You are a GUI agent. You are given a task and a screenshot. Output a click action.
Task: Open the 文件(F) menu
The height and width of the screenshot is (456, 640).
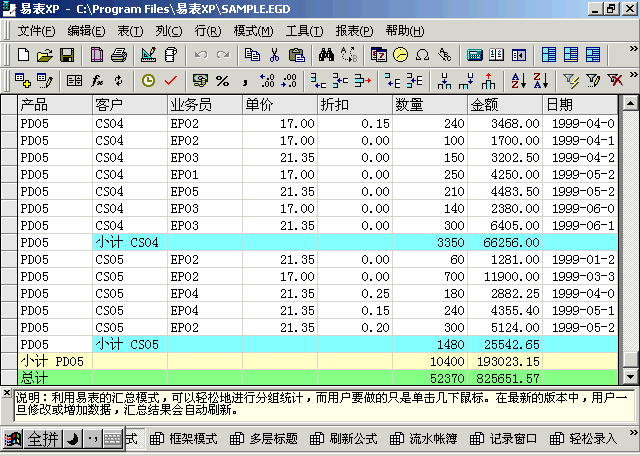[36, 31]
